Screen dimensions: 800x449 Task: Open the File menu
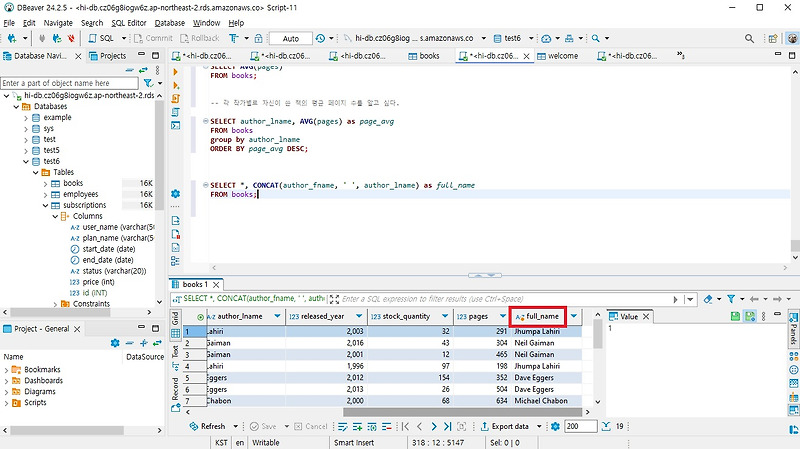9,23
